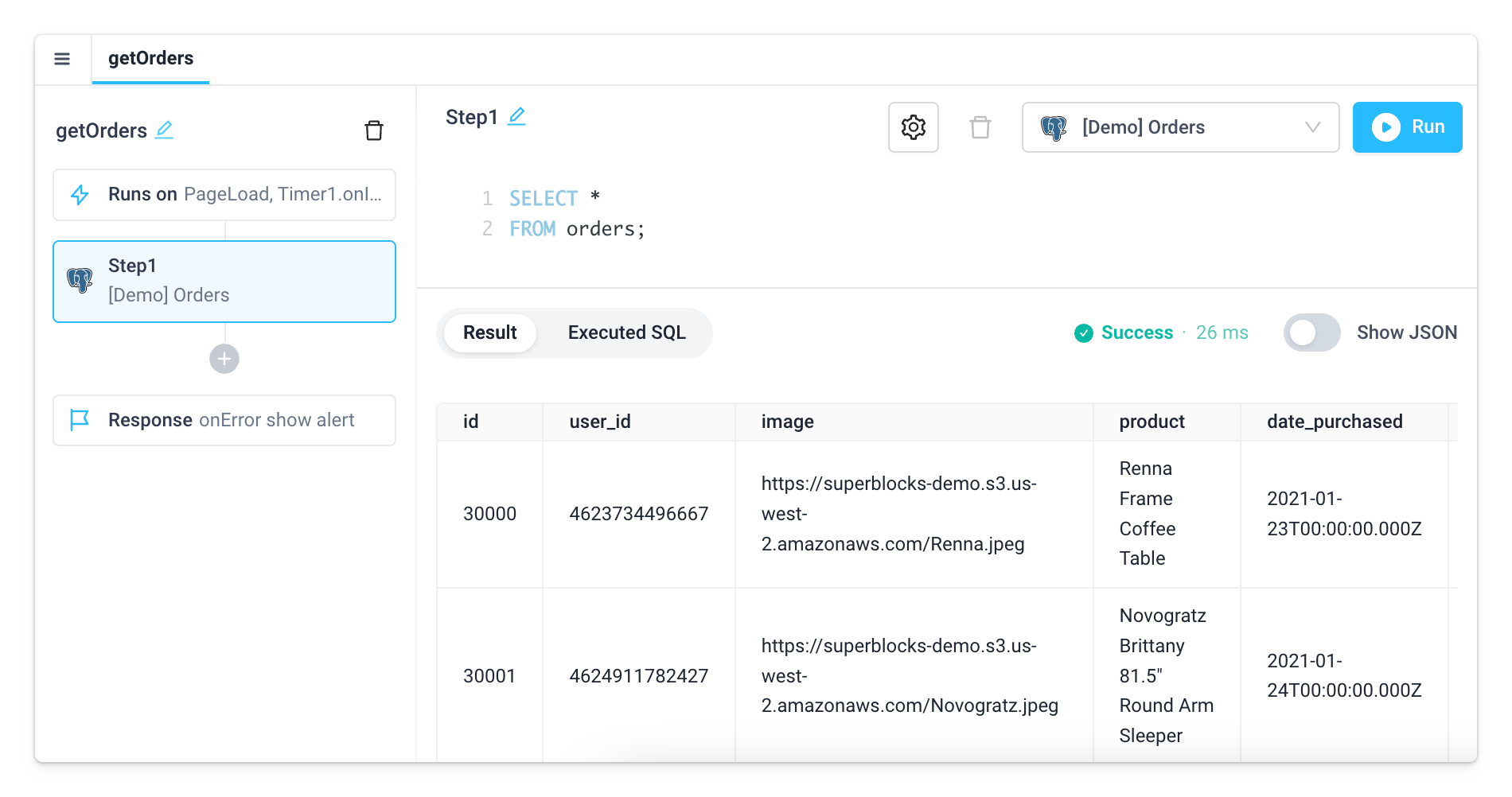This screenshot has height=797, width=1512.
Task: Click the PostgreSQL icon on Step1
Action: (80, 280)
